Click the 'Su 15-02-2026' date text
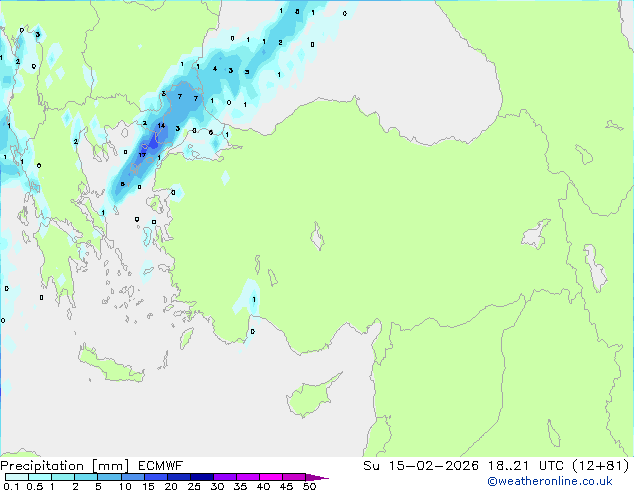This screenshot has width=634, height=490. [x=421, y=466]
